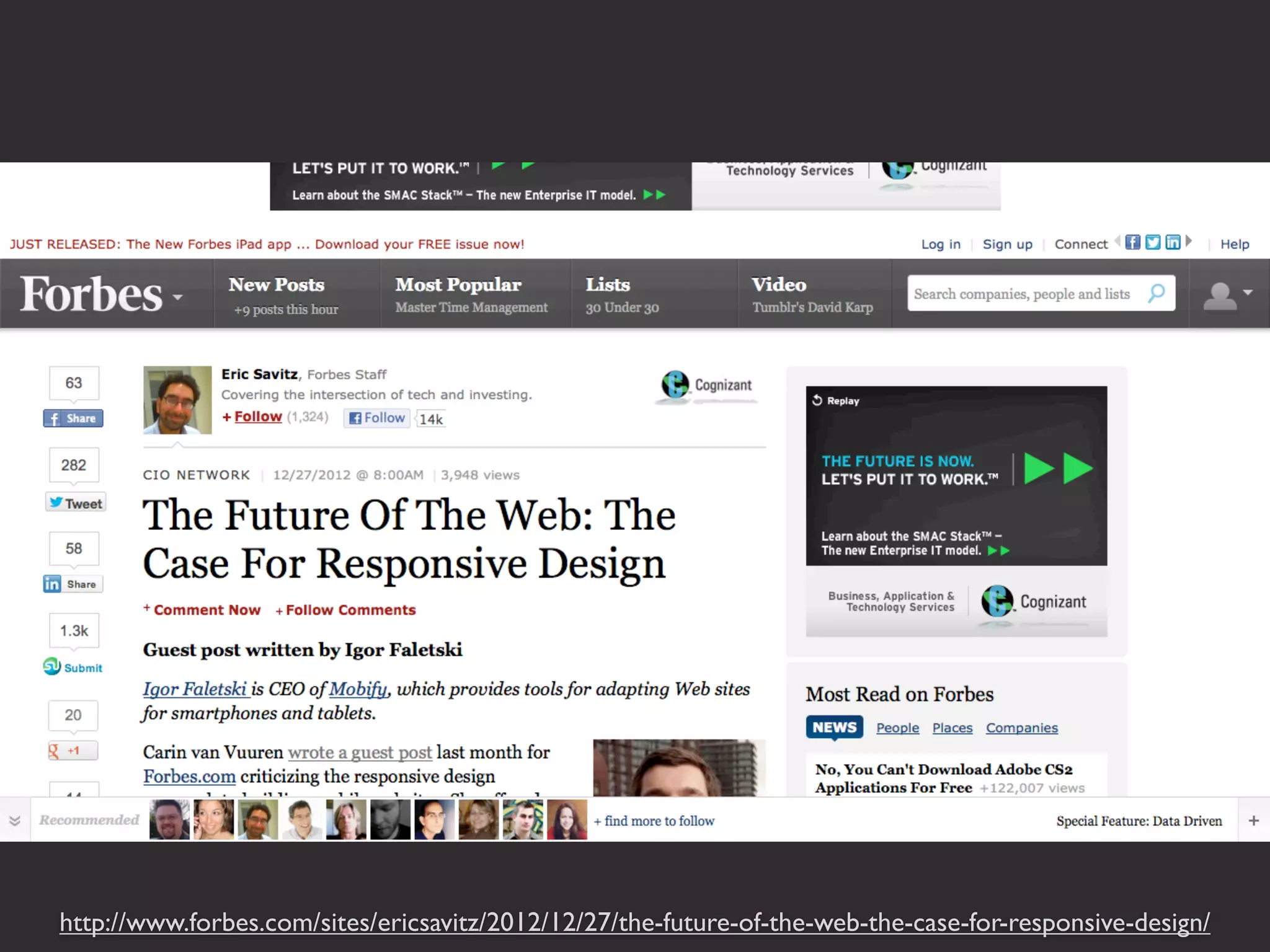Share article on LinkedIn
This screenshot has height=952, width=1270.
click(73, 584)
